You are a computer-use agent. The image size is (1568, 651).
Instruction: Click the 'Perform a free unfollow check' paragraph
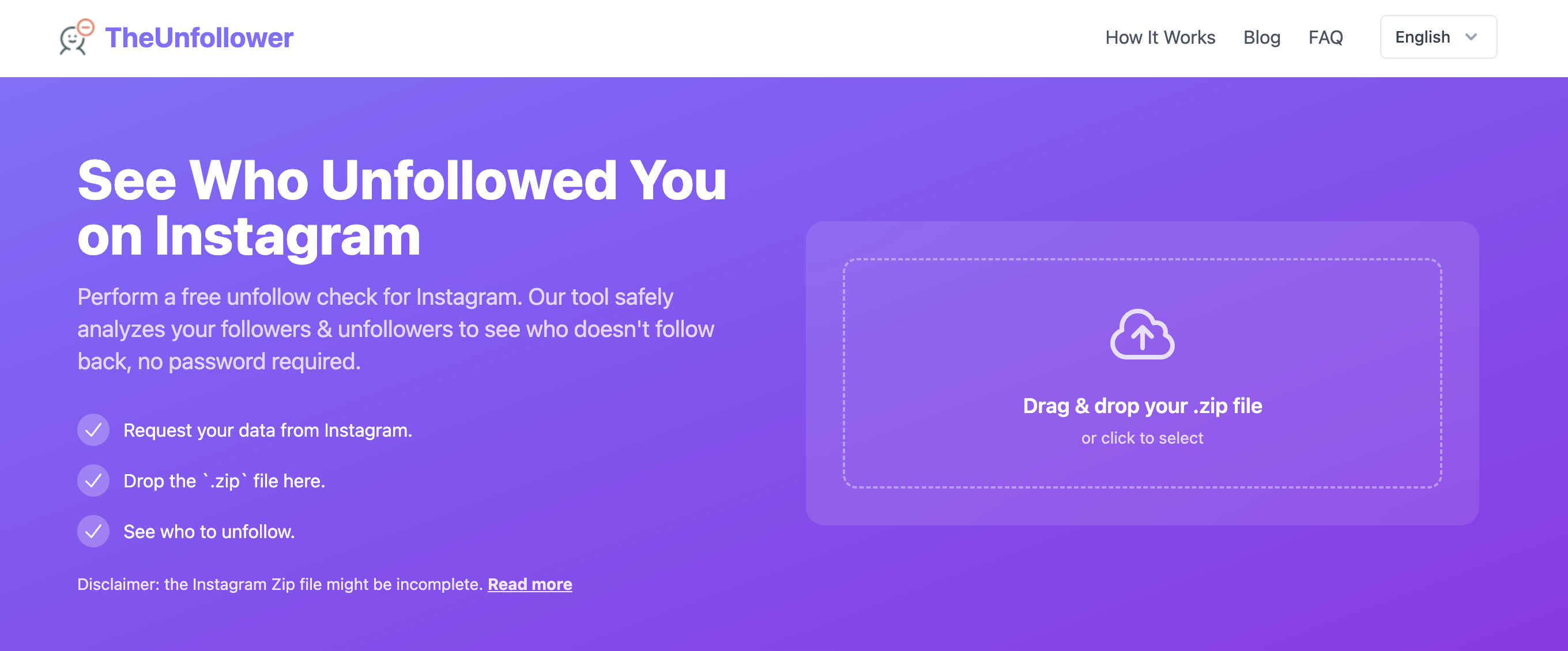tap(395, 329)
